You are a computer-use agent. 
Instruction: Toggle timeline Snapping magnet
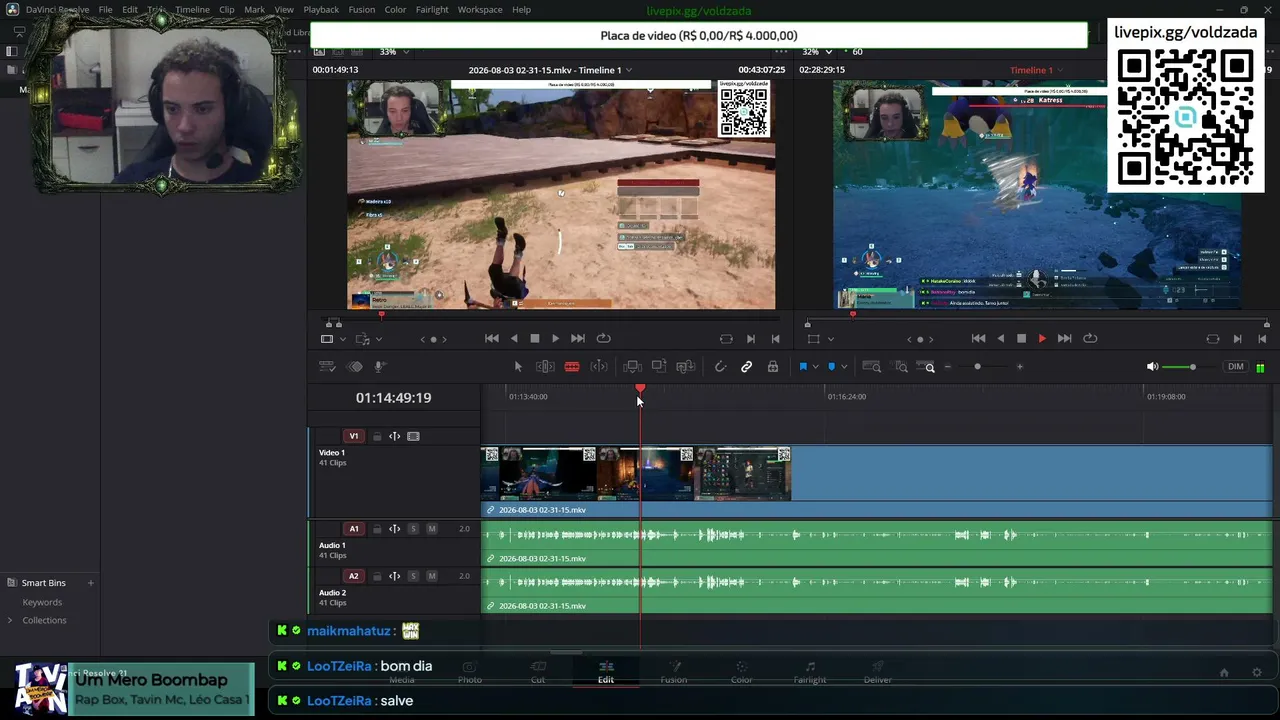pos(720,367)
